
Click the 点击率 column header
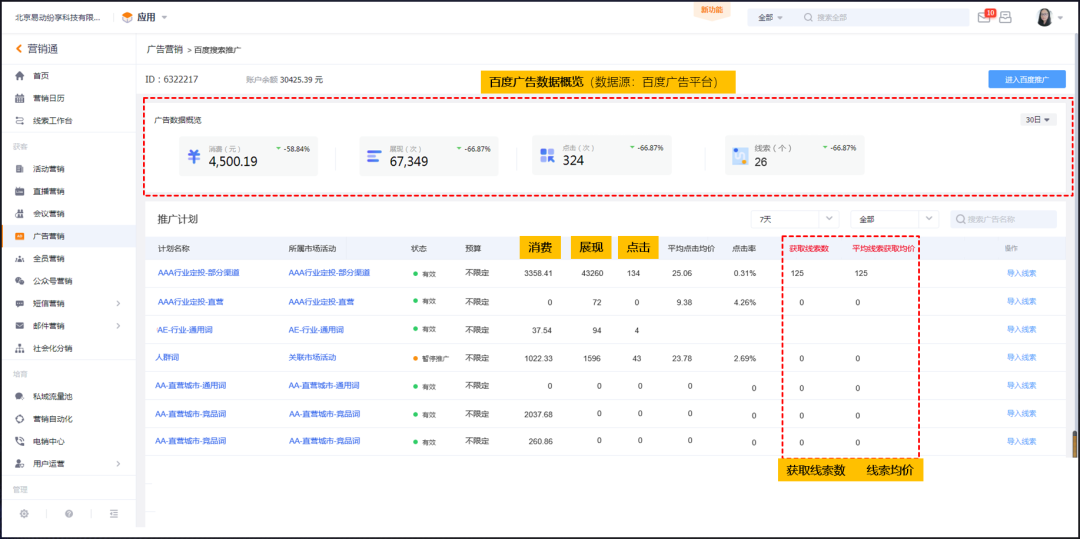744,249
